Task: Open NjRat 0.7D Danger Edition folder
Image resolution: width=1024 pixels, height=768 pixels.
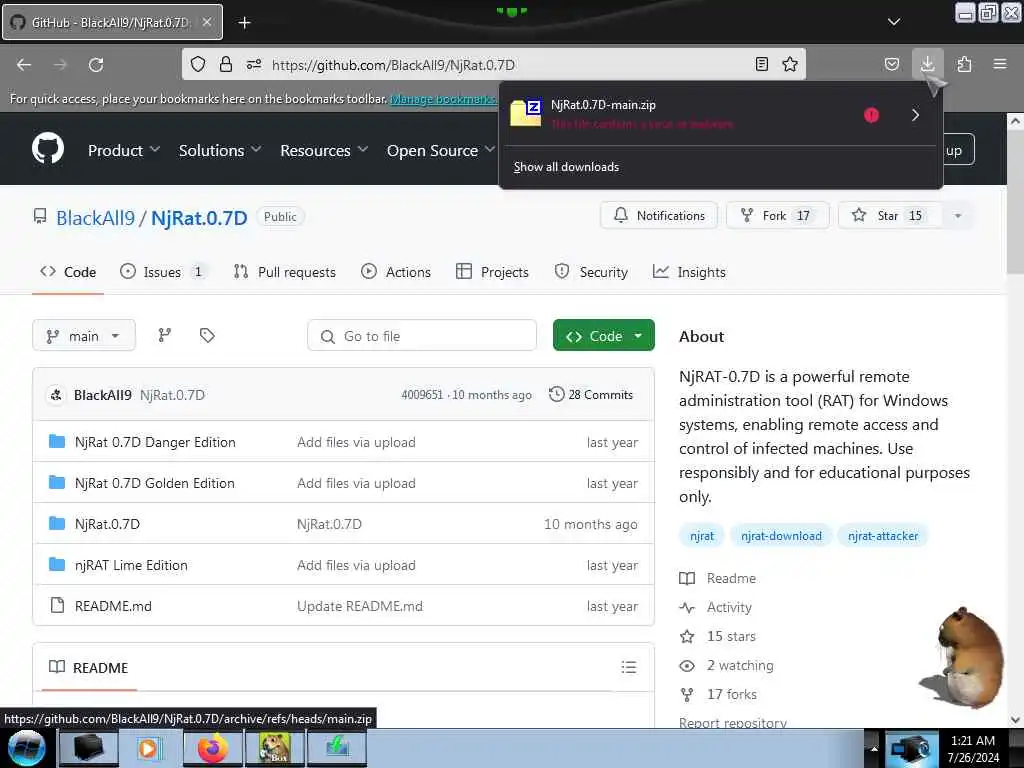Action: pos(155,443)
